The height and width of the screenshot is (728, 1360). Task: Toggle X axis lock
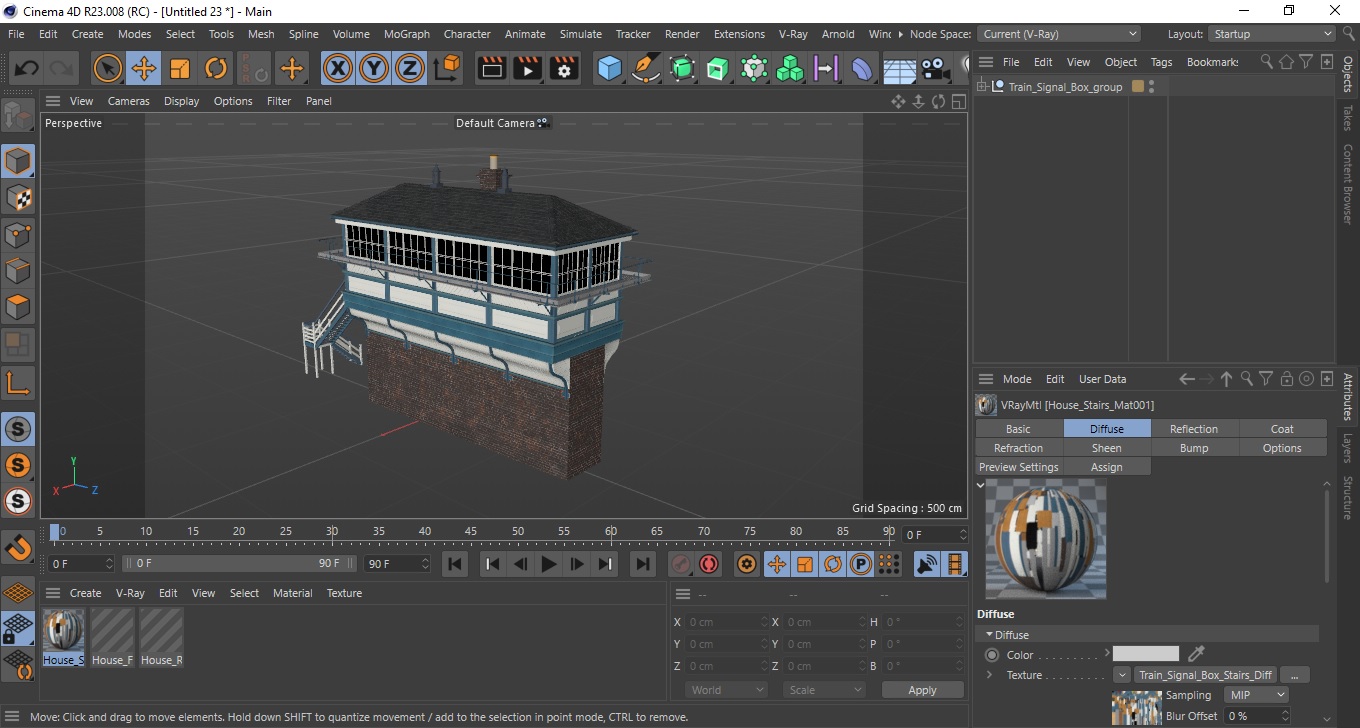[x=339, y=69]
